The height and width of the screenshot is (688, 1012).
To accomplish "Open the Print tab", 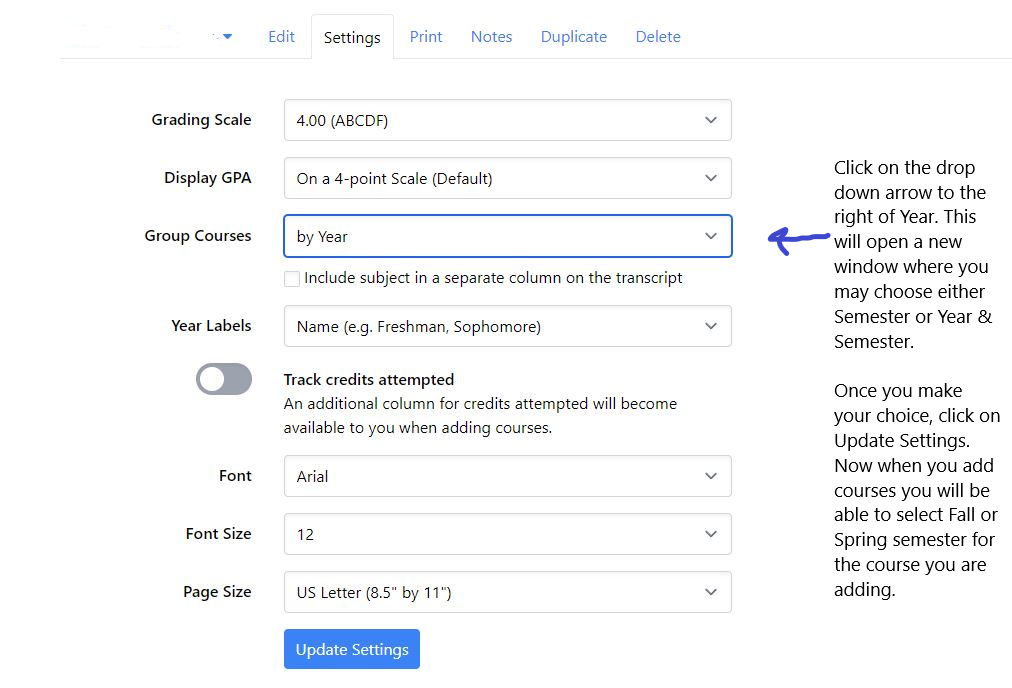I will tap(426, 37).
